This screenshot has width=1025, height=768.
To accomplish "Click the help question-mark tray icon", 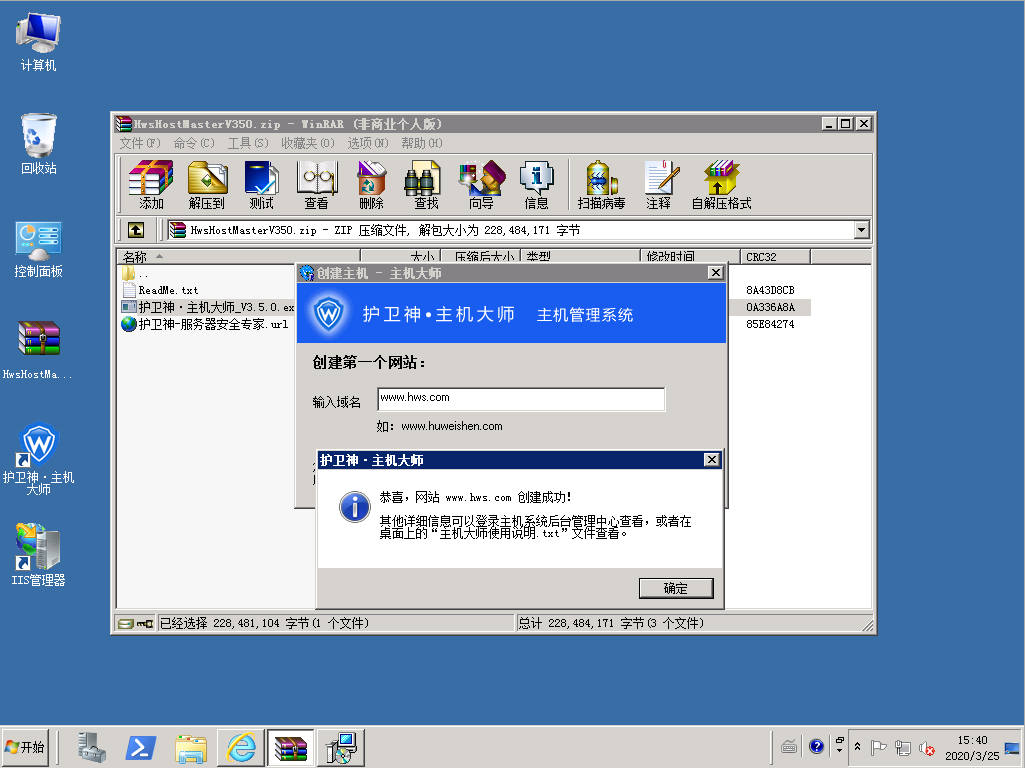I will click(x=816, y=746).
